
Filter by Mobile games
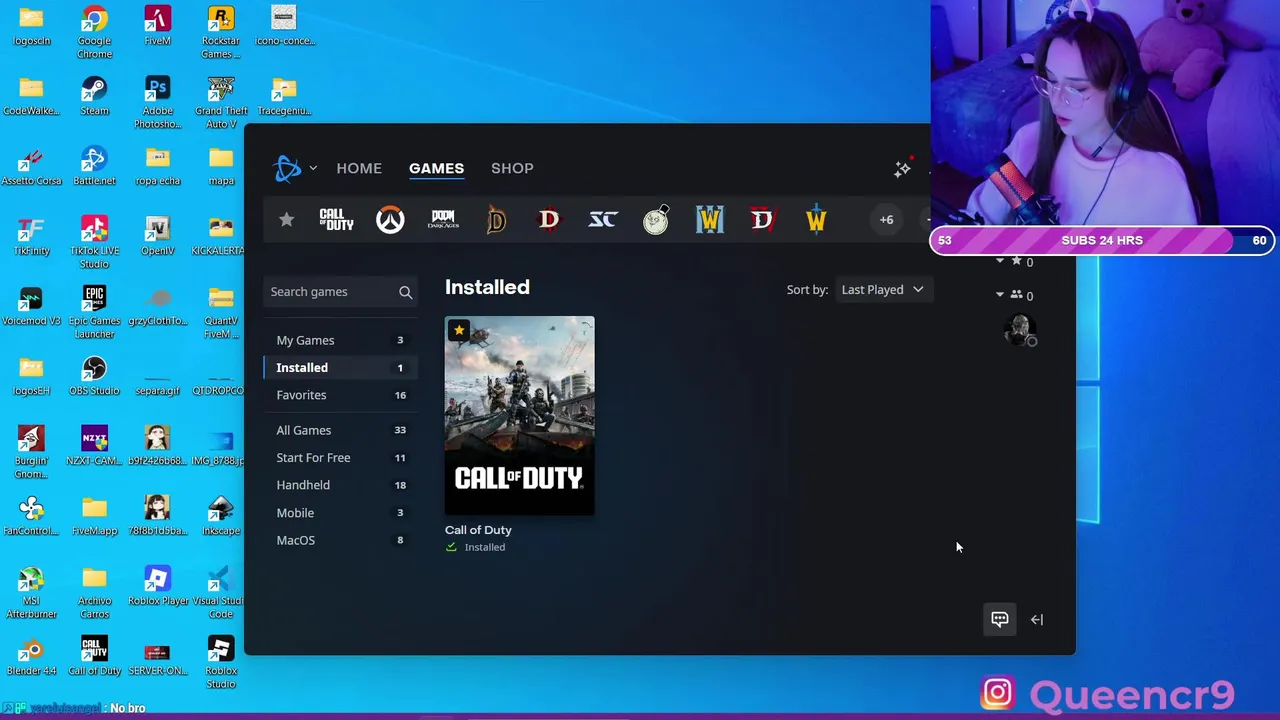(341, 512)
